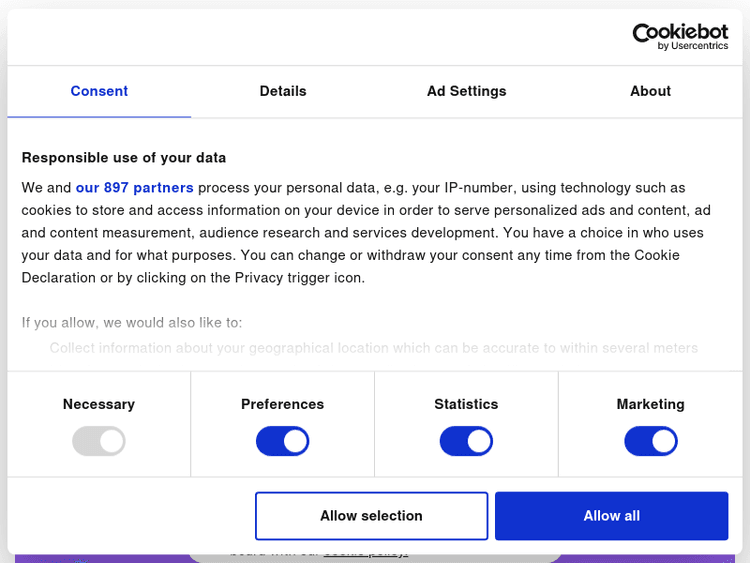This screenshot has height=563, width=750.
Task: Disable the Preferences cookies toggle
Action: pyautogui.click(x=283, y=441)
